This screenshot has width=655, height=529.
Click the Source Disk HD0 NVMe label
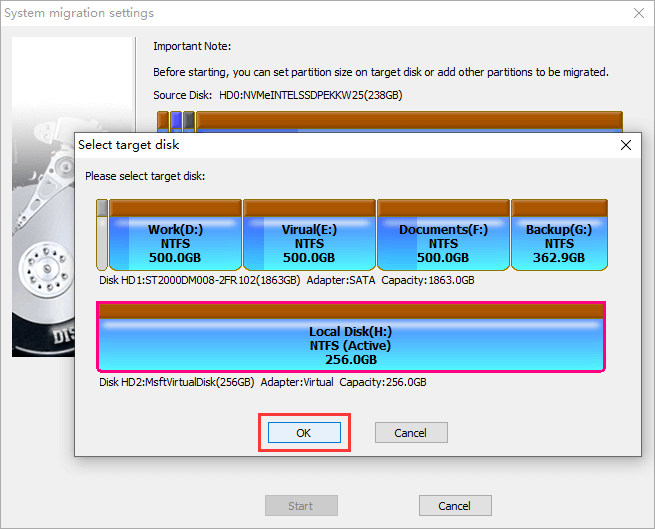click(x=277, y=95)
